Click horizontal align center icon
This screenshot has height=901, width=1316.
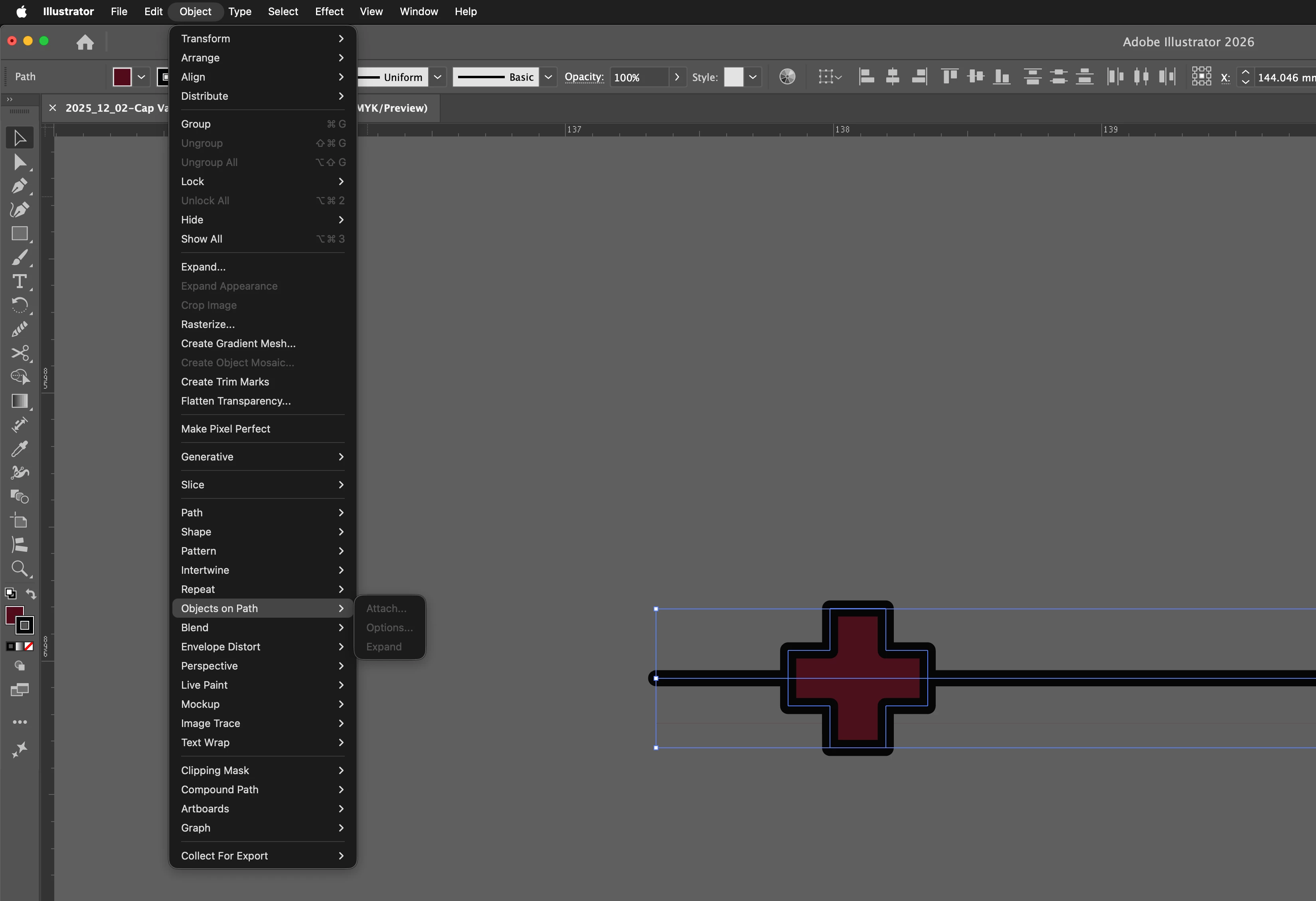click(893, 77)
